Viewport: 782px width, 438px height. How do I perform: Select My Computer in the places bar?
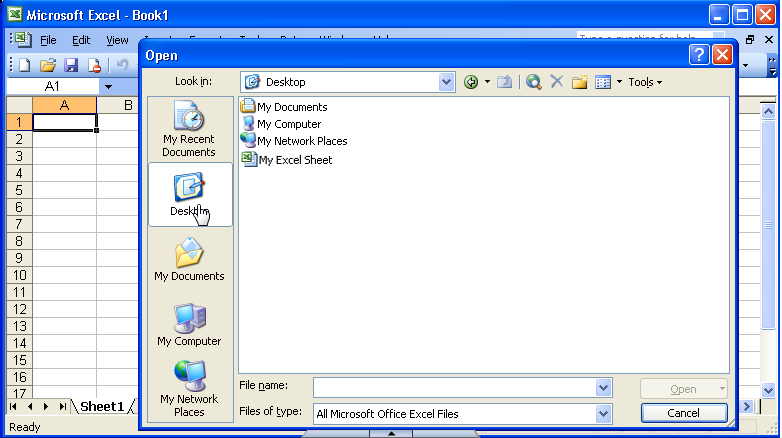coord(189,324)
